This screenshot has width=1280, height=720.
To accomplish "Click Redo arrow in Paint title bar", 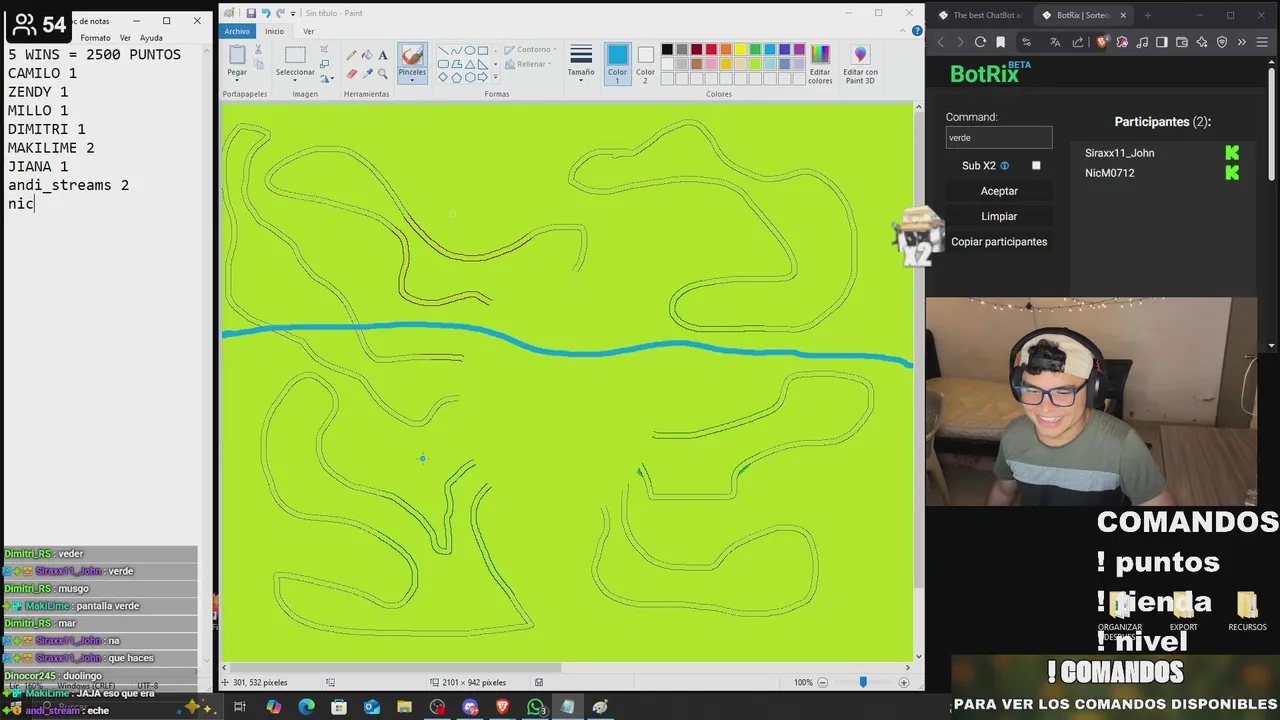I will click(x=280, y=13).
